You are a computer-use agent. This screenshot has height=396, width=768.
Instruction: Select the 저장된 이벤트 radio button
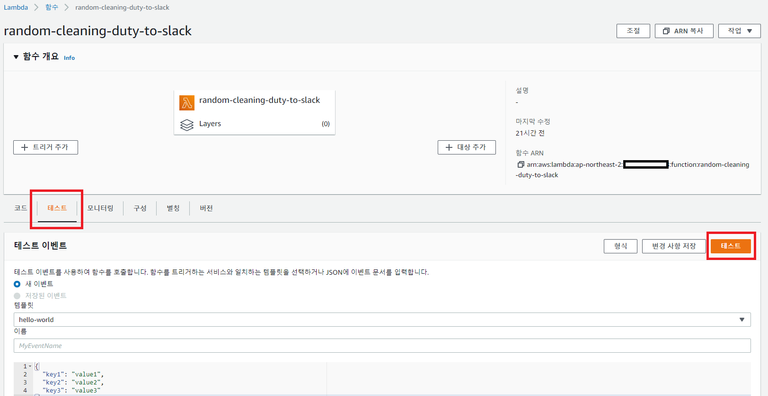17,296
